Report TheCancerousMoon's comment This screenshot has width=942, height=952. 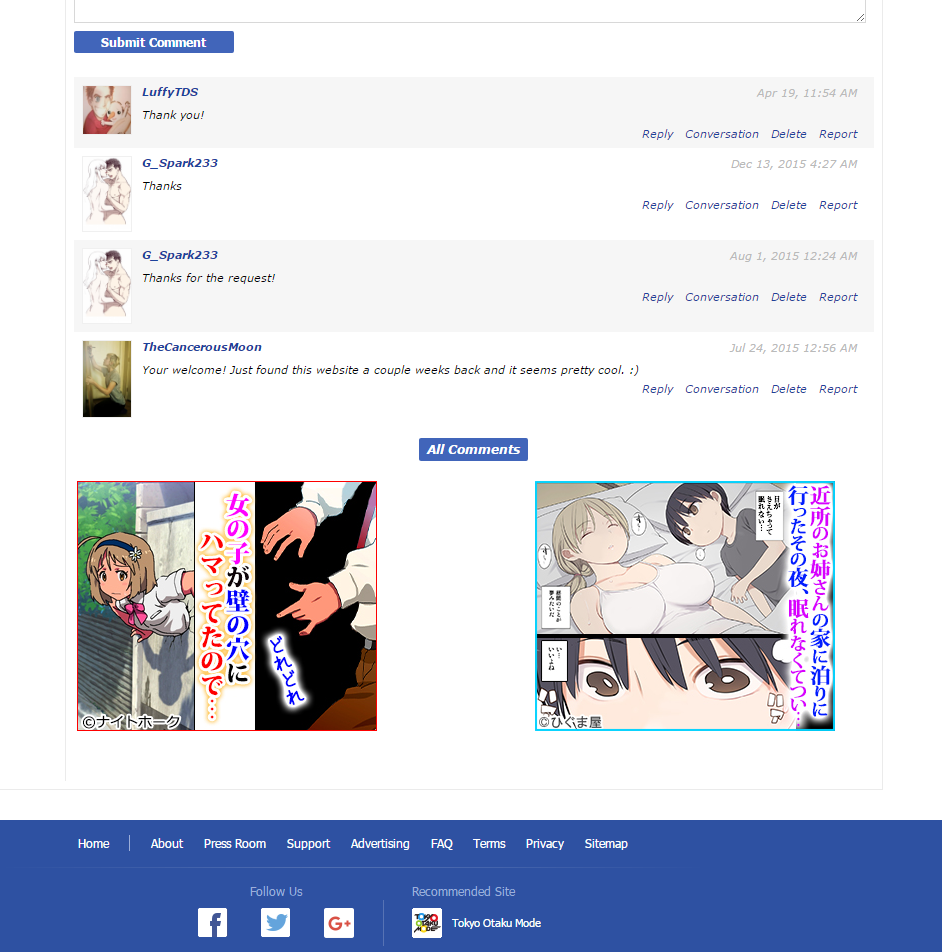coord(838,389)
